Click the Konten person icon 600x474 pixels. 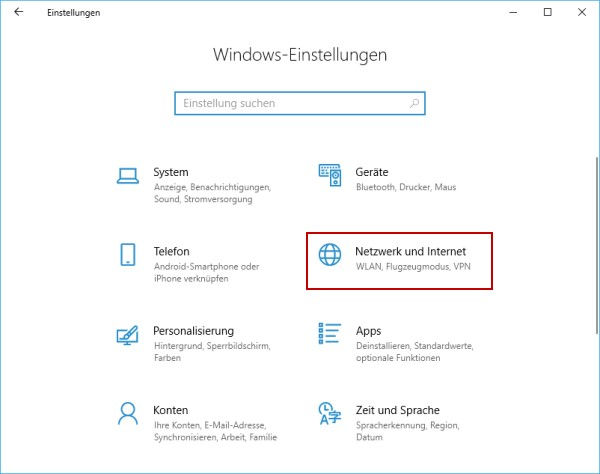tap(127, 414)
